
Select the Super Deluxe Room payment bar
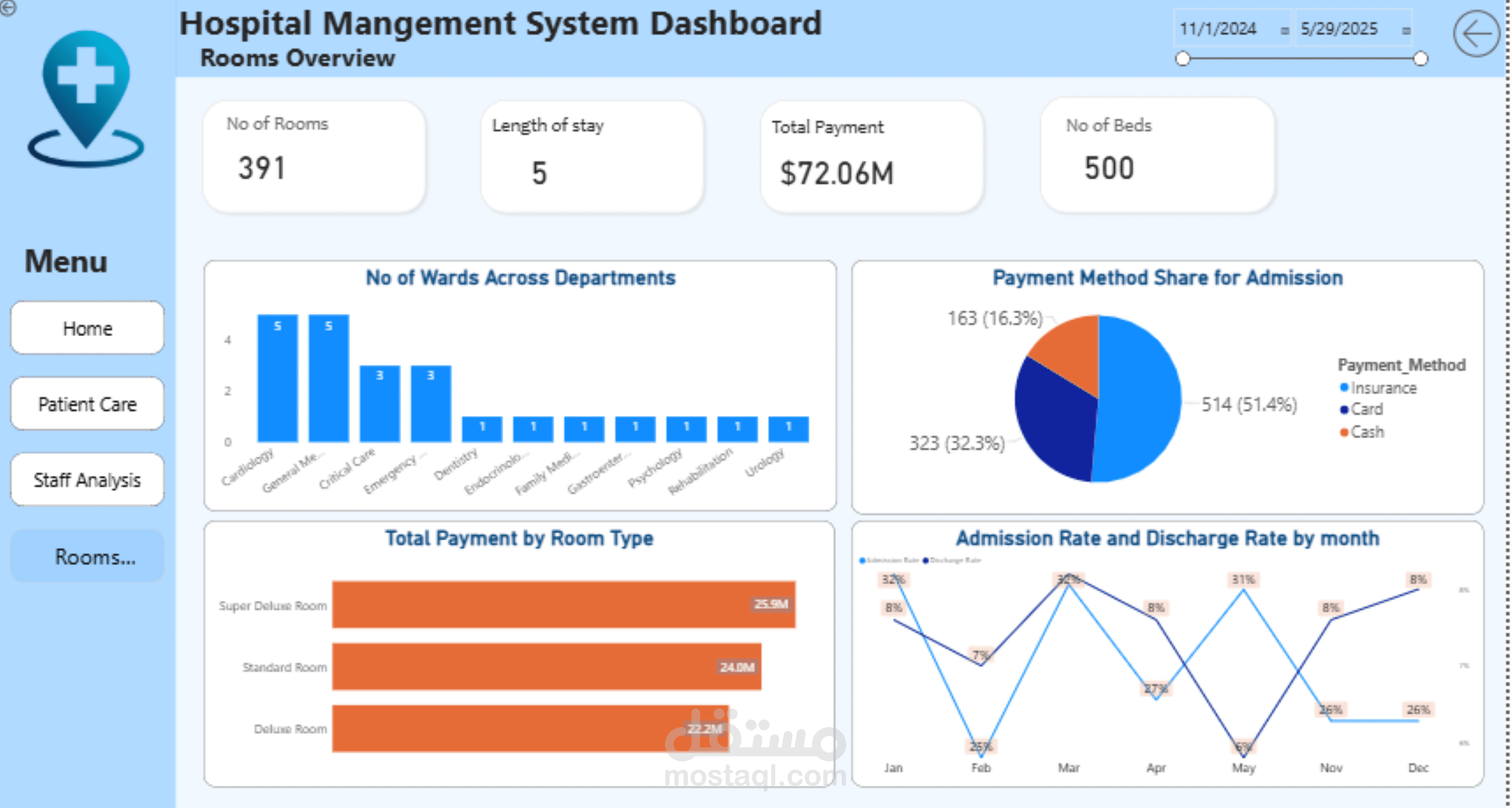[563, 605]
